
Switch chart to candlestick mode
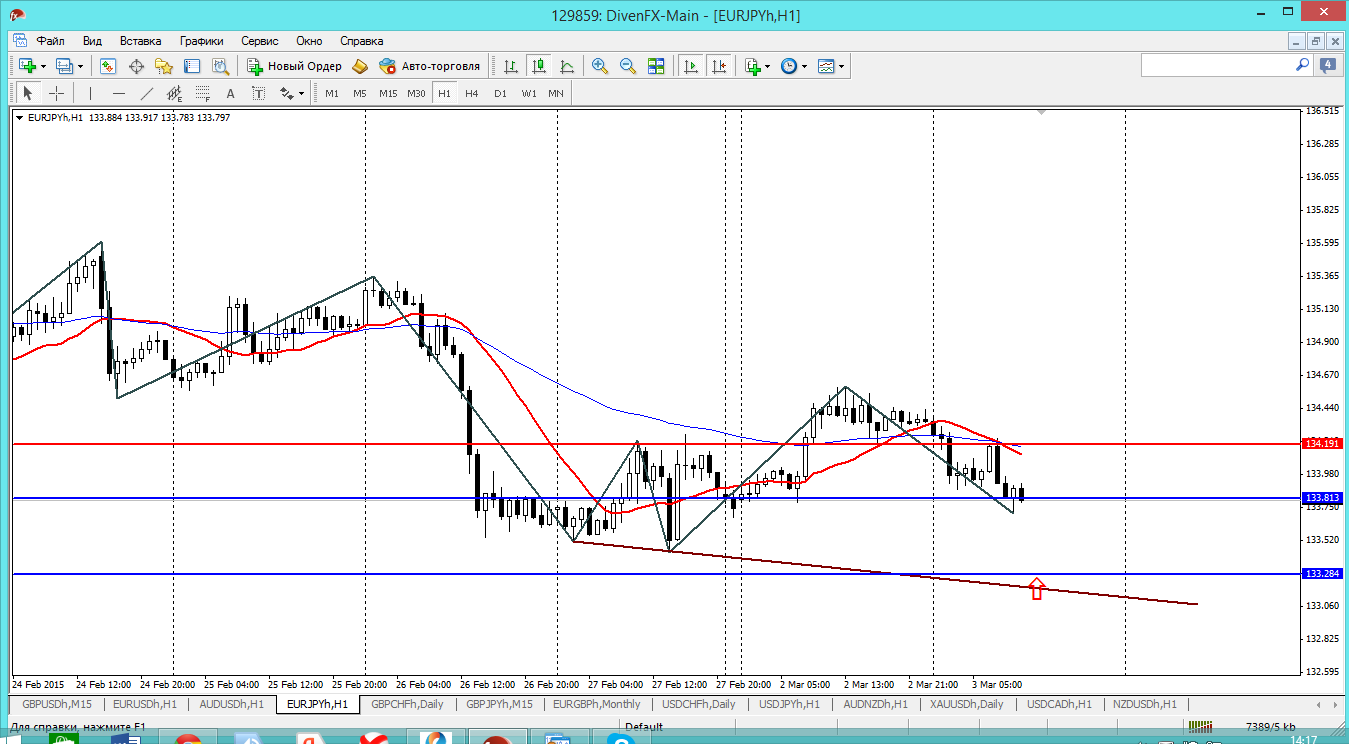[x=539, y=66]
